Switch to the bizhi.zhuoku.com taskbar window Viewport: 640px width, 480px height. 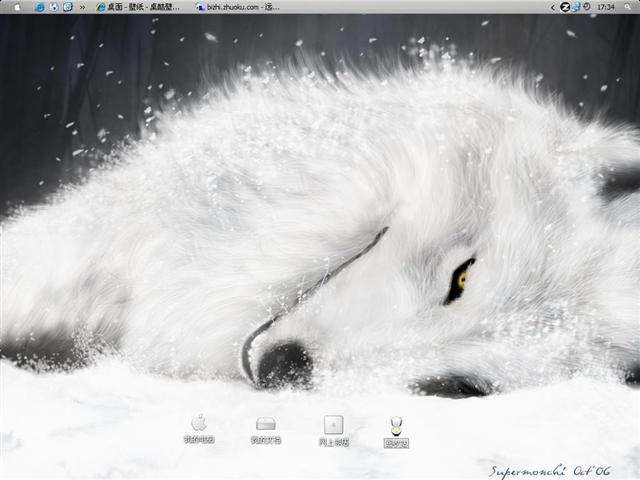coord(238,6)
